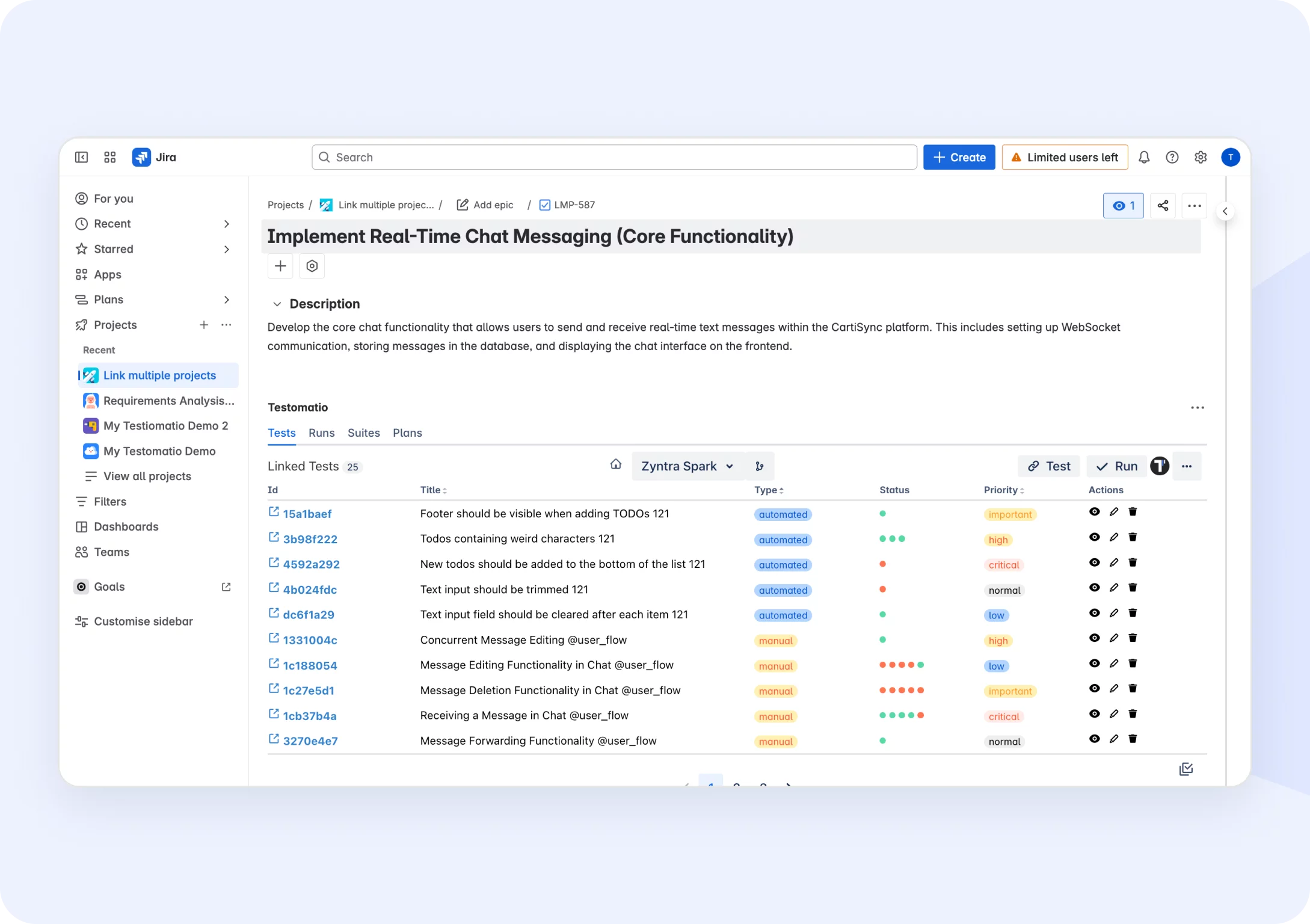
Task: Collapse the Description section chevron
Action: (277, 304)
